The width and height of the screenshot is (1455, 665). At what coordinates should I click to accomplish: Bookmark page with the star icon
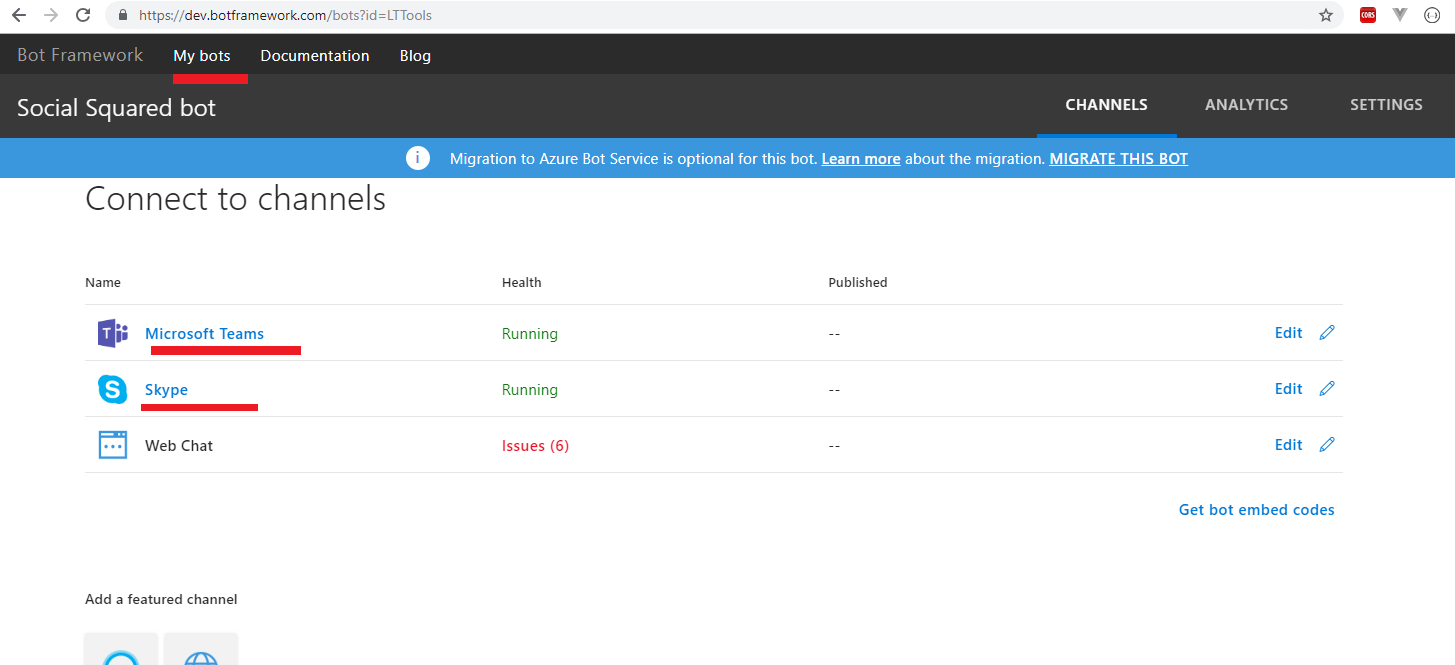click(x=1326, y=15)
